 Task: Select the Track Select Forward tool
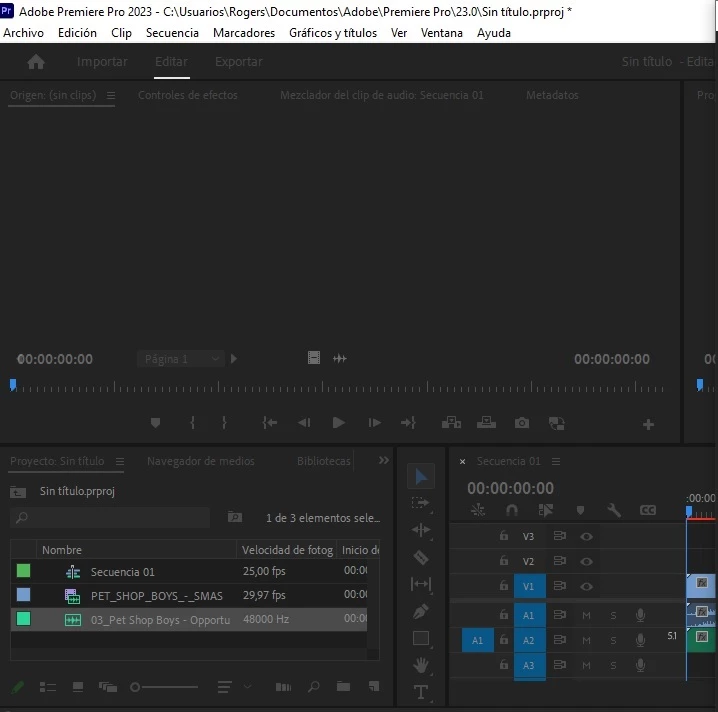click(x=420, y=503)
